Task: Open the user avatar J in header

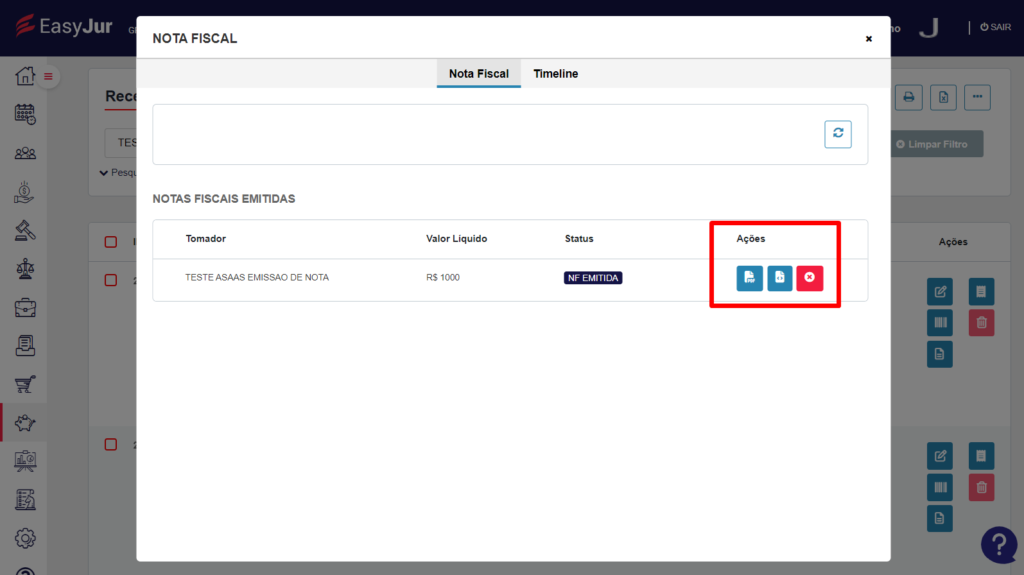Action: coord(929,27)
